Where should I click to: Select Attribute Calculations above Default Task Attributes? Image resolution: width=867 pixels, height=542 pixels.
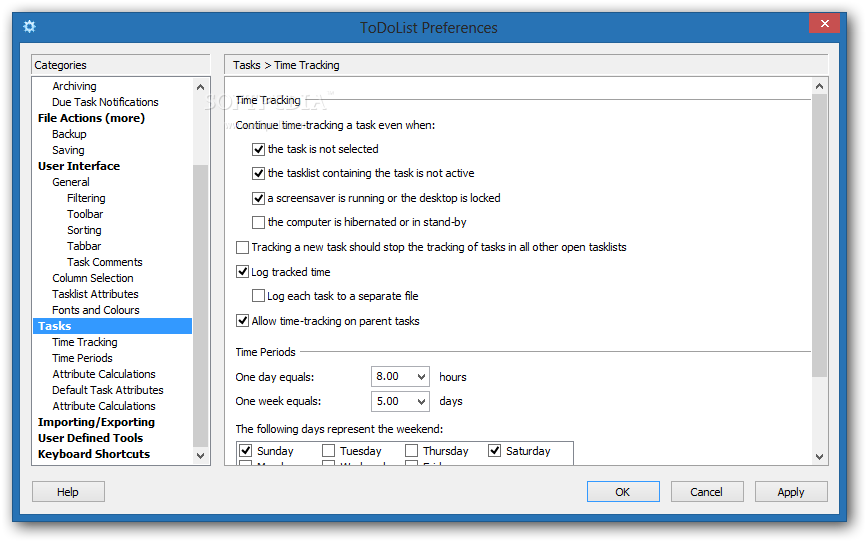click(104, 374)
